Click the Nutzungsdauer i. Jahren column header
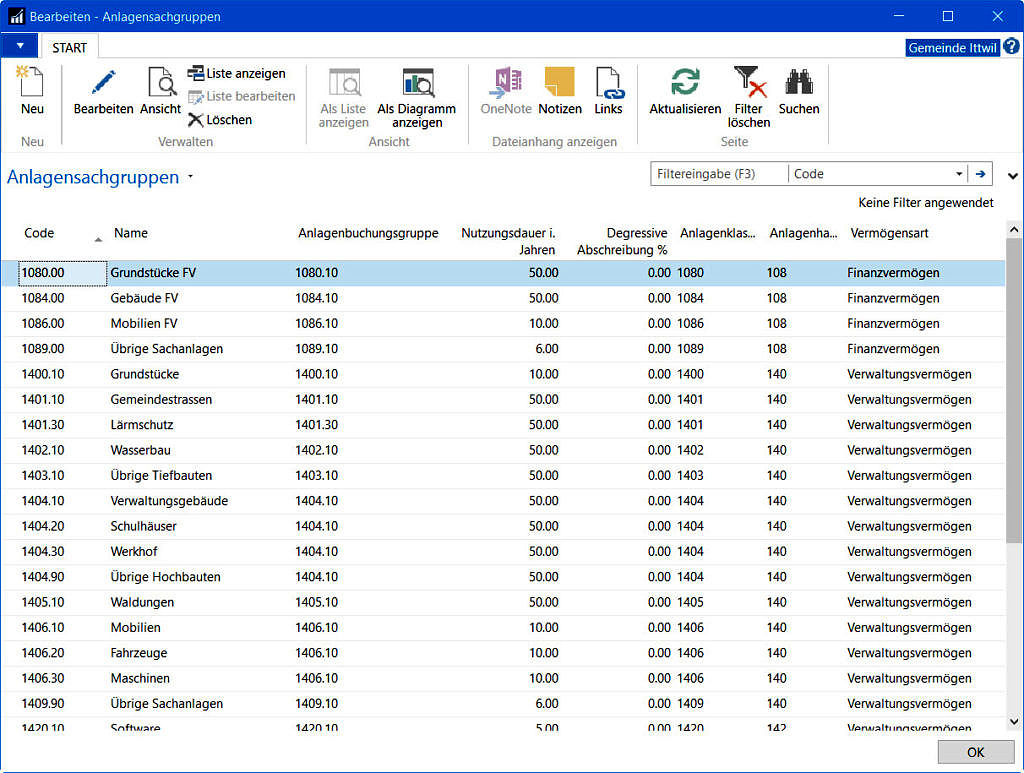 508,241
